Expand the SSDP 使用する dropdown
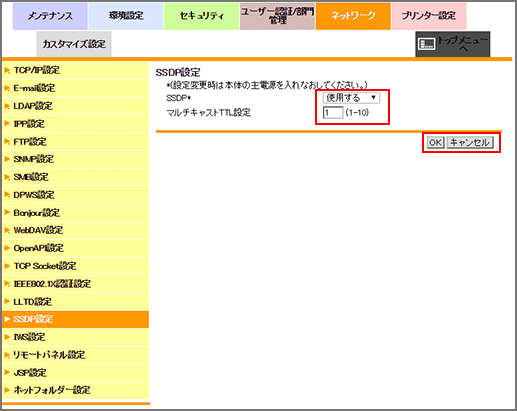 (x=351, y=98)
